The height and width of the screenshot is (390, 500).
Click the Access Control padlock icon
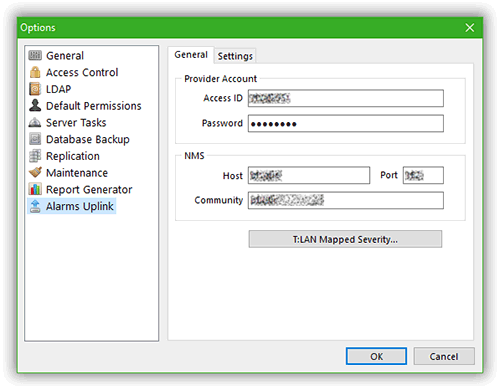(35, 72)
